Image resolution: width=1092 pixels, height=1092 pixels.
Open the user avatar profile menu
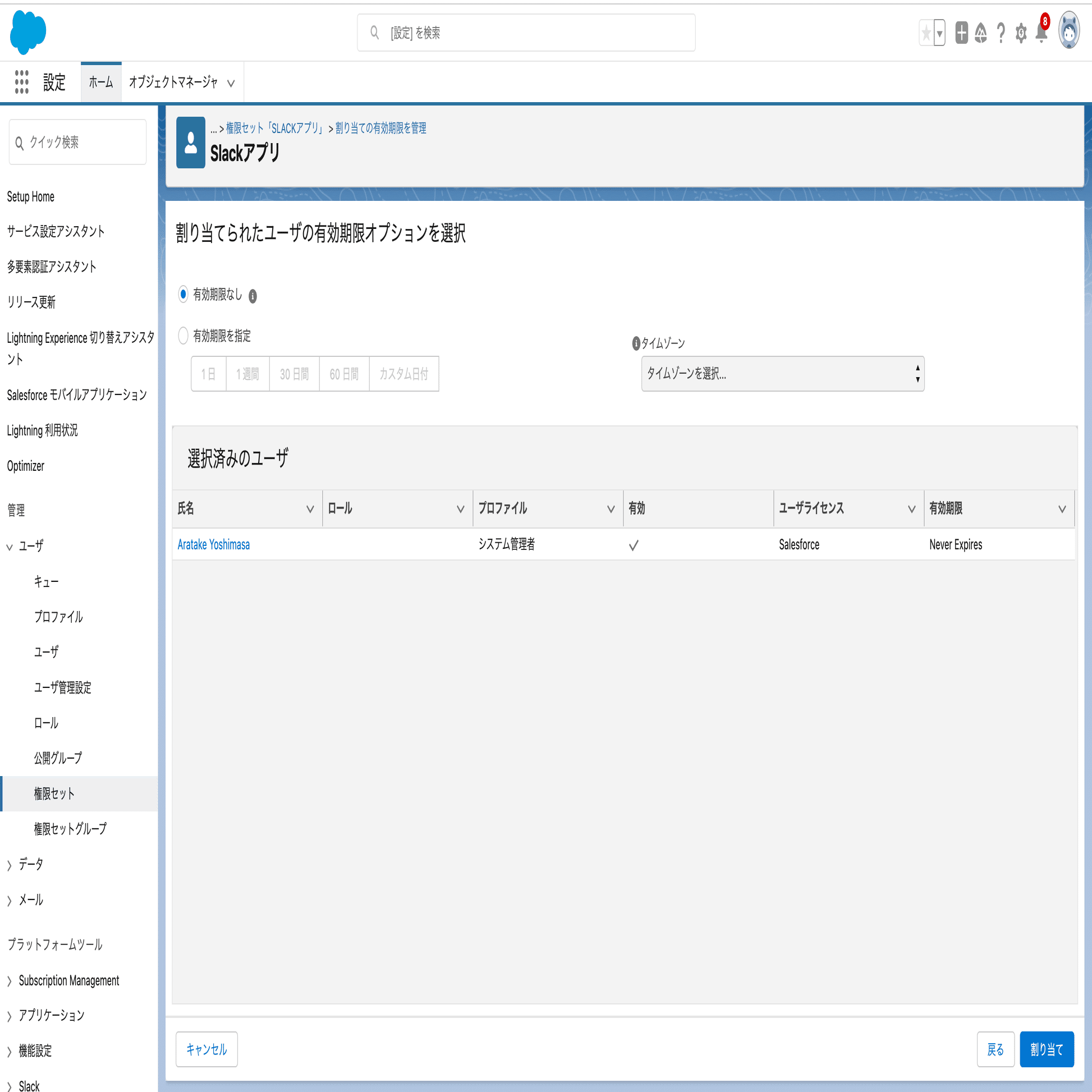[1069, 30]
